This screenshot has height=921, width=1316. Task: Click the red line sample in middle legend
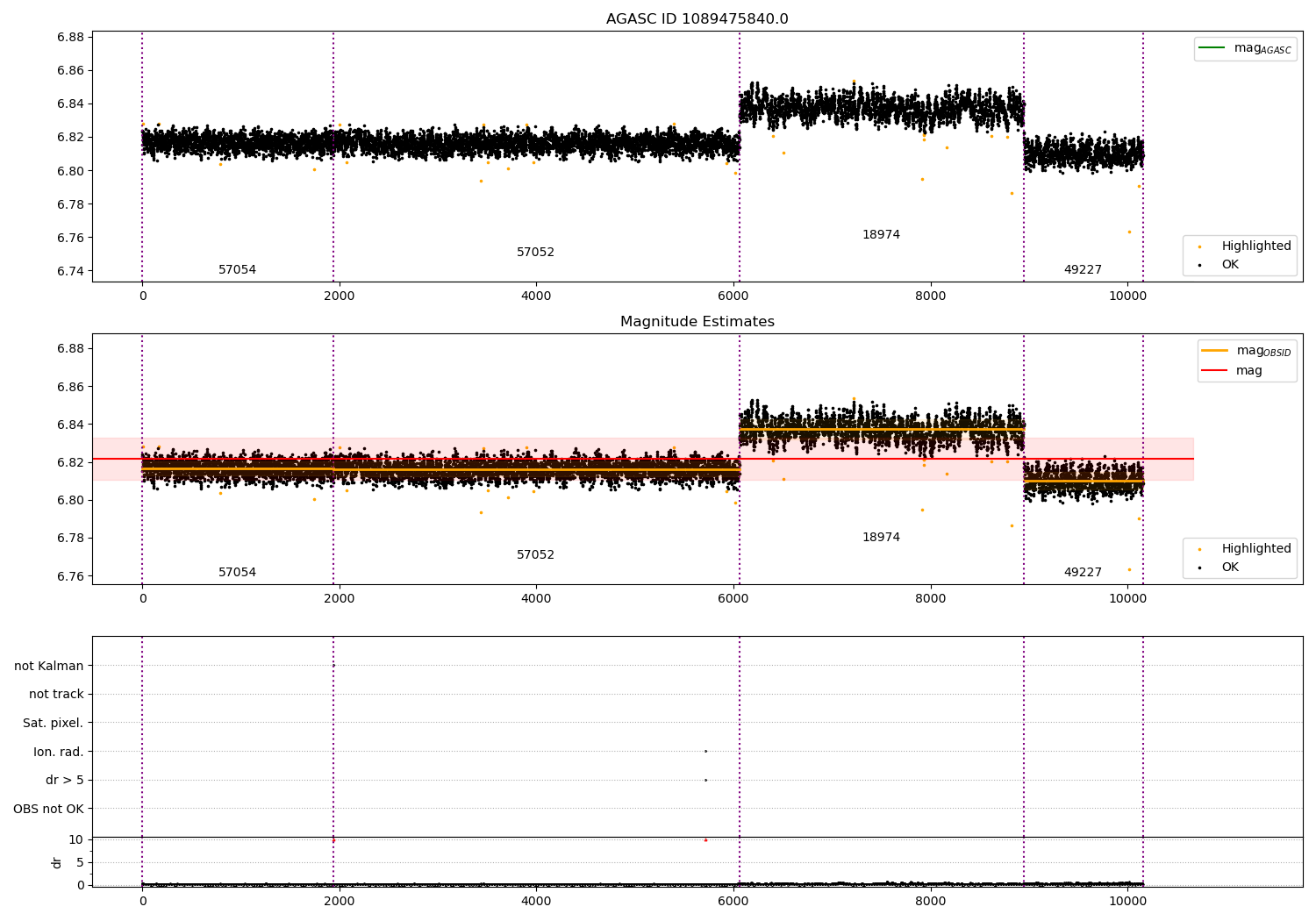[1215, 370]
